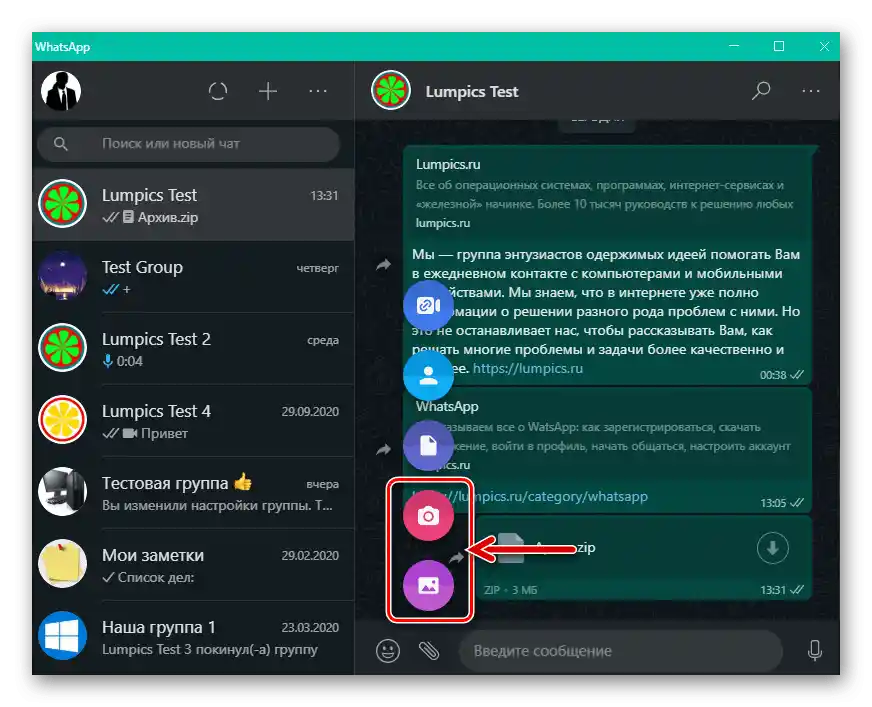Open the Мои заметки chat
The image size is (872, 707).
(x=193, y=565)
